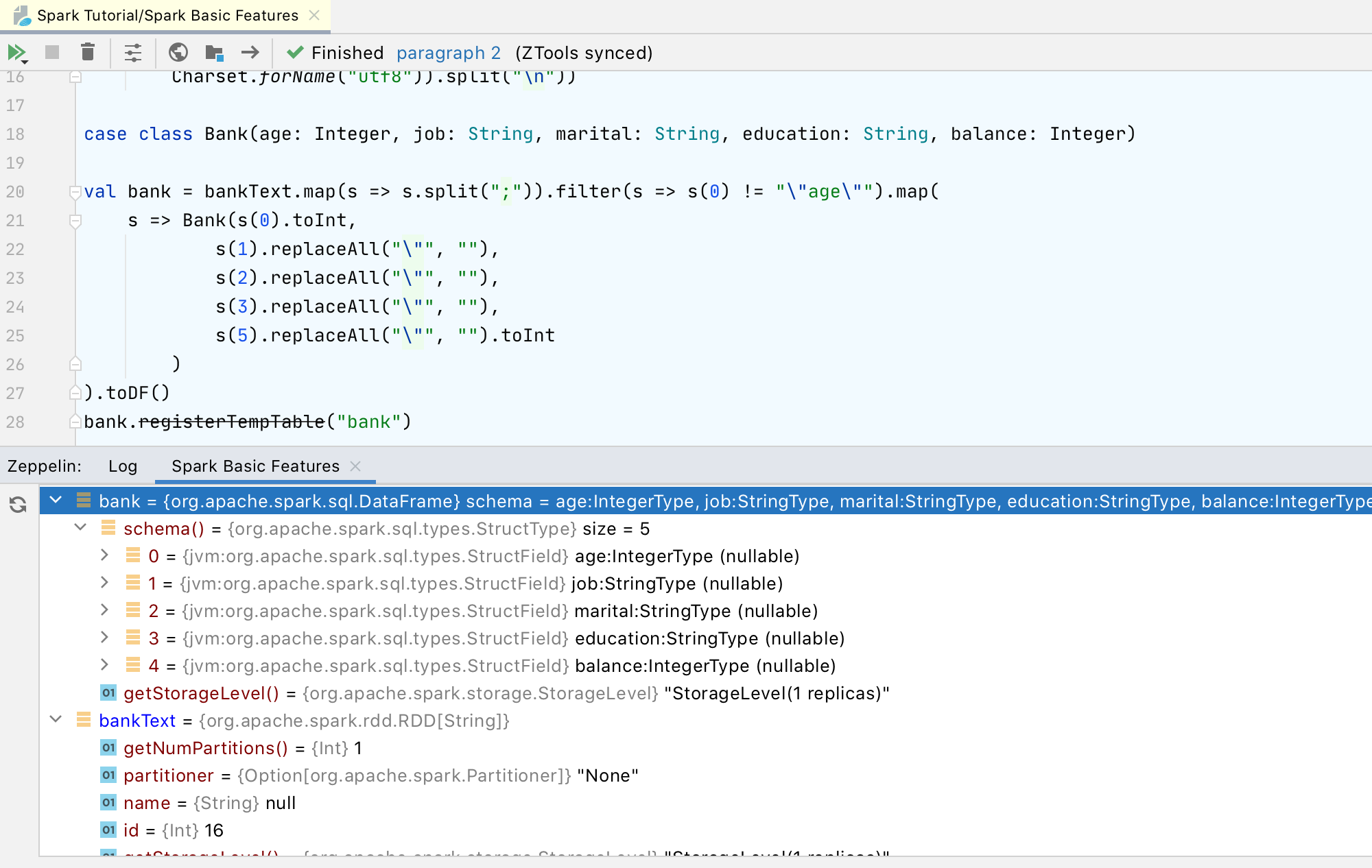
Task: Click the 01 icon beside bank's getStorageLevel()
Action: click(x=108, y=692)
